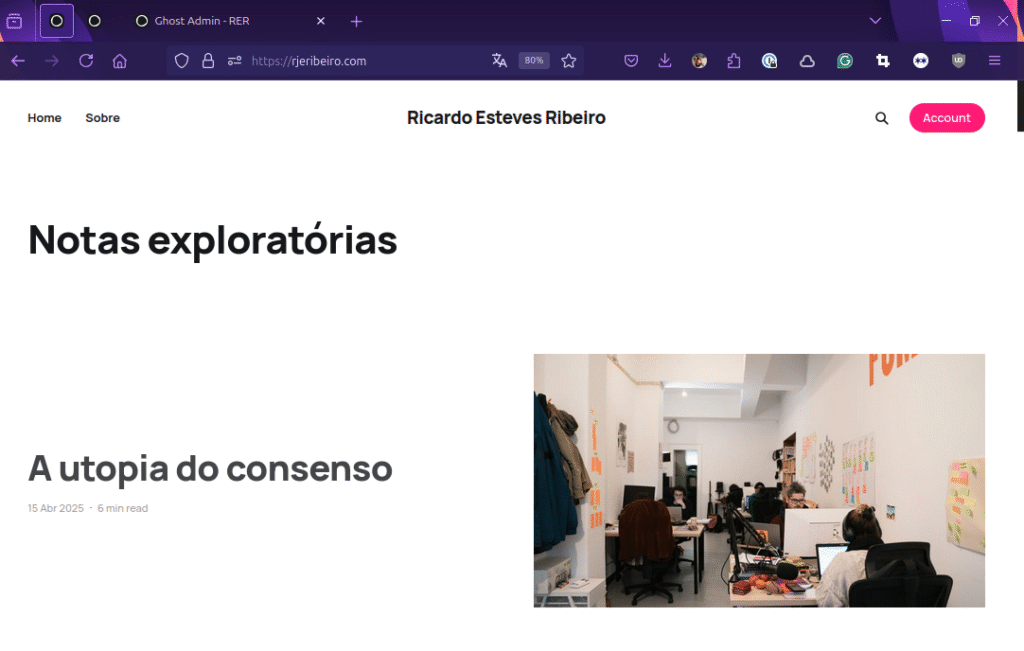The height and width of the screenshot is (651, 1024).
Task: Open the Firefox View icon
Action: coord(14,22)
